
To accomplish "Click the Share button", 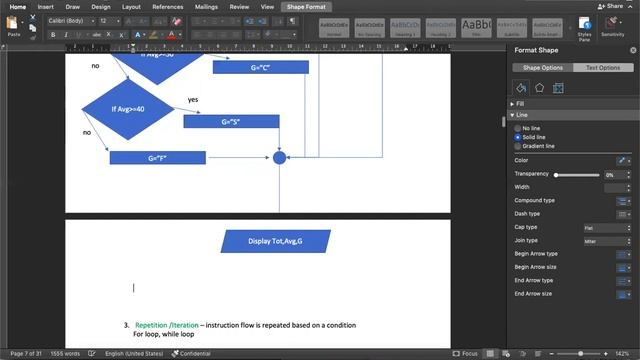I will point(611,6).
